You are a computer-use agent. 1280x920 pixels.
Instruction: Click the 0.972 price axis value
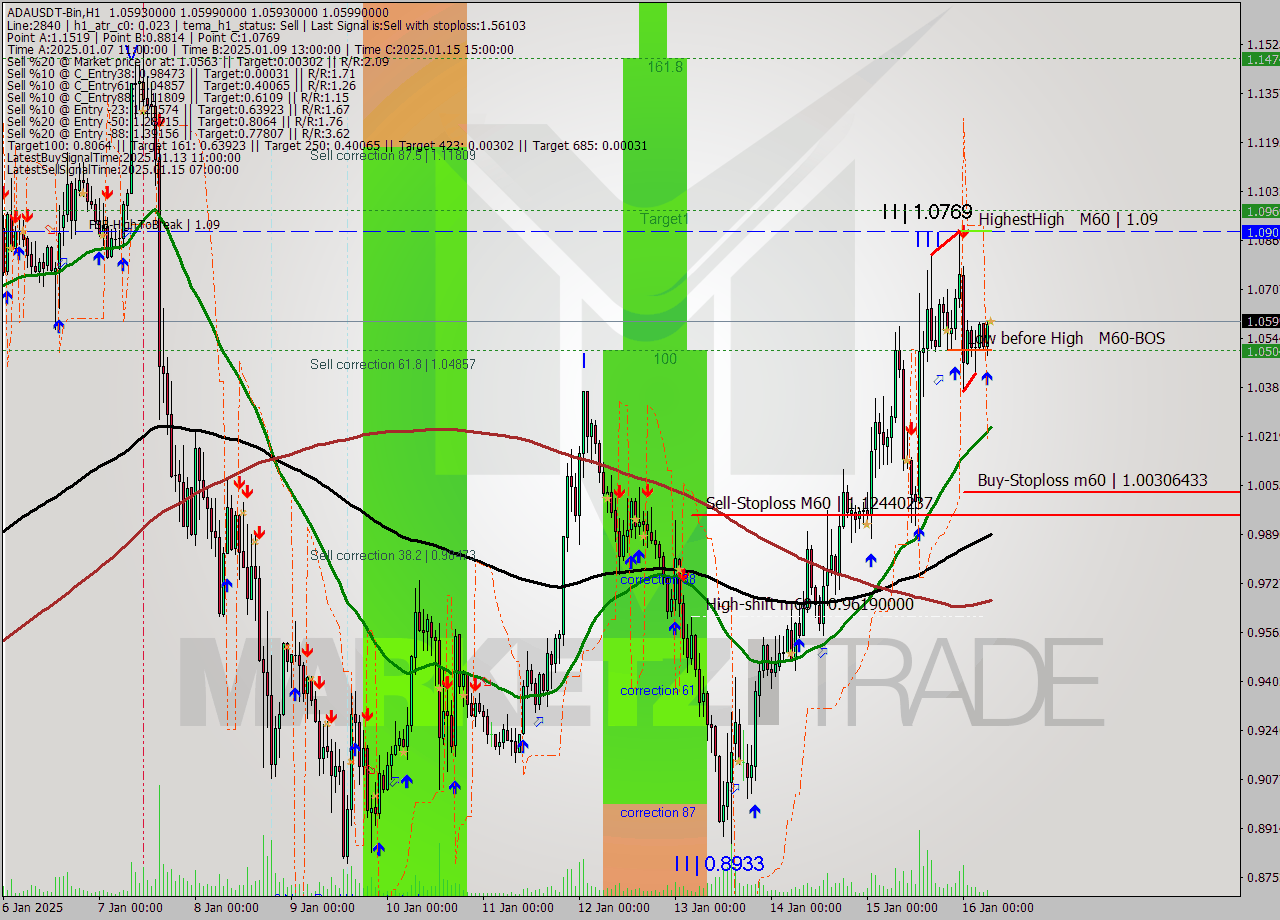click(1262, 583)
